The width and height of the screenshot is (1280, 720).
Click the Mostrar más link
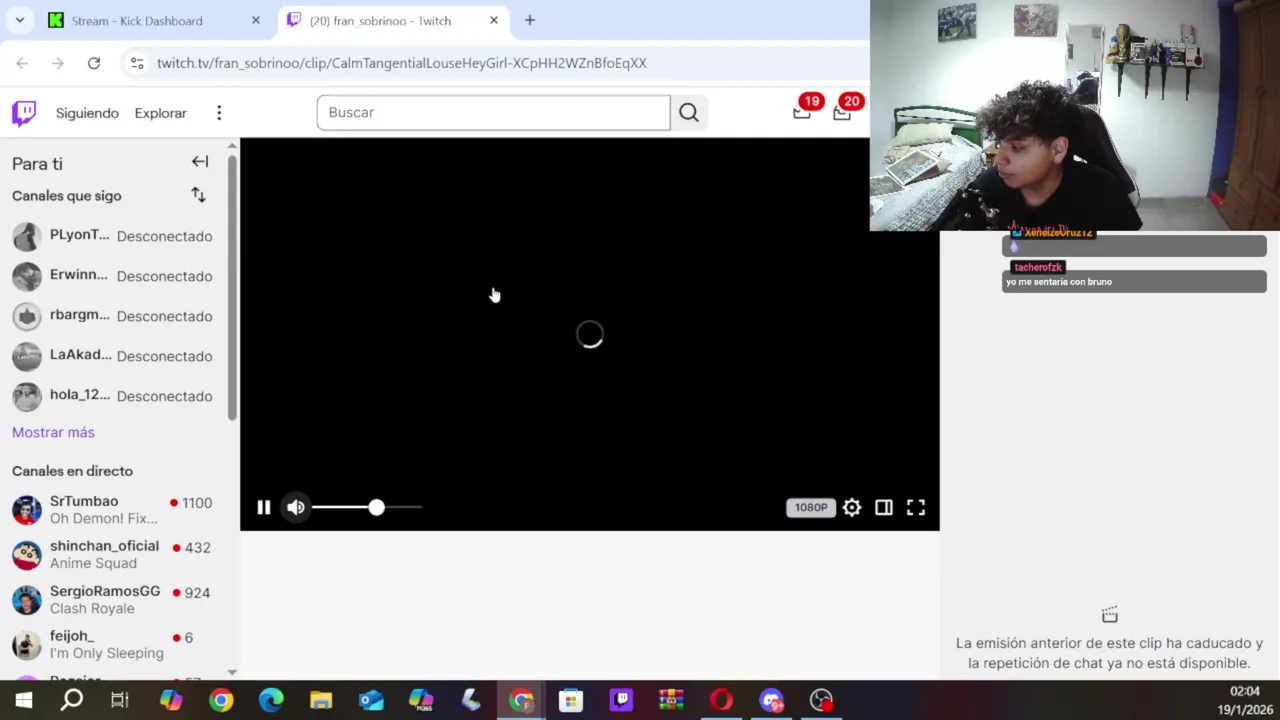pos(53,432)
